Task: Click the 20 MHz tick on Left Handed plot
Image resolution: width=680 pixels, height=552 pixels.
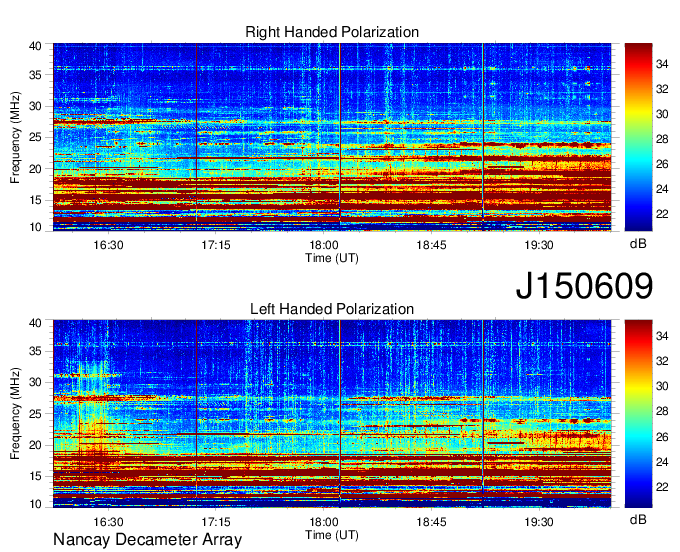Action: pos(35,445)
